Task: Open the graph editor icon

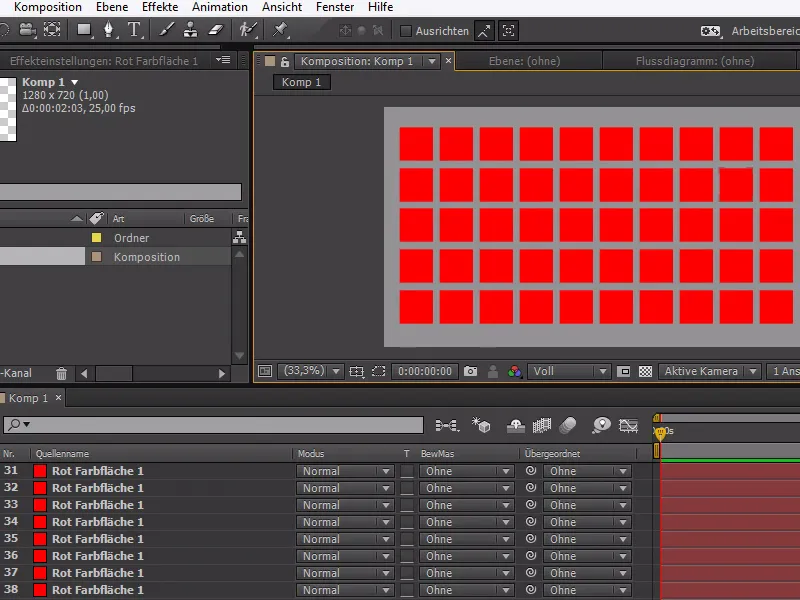Action: tap(629, 425)
